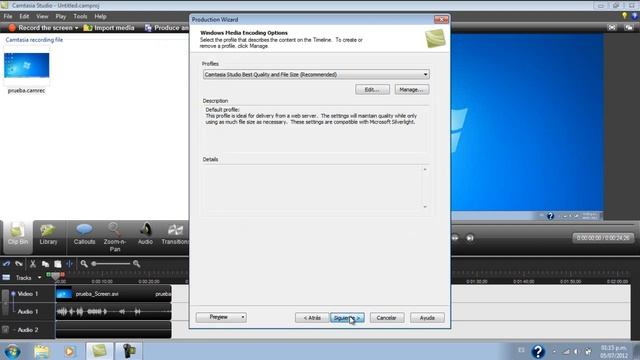Click the light bulb tips icon
Screen dimensions: 640x360
[x=624, y=16]
